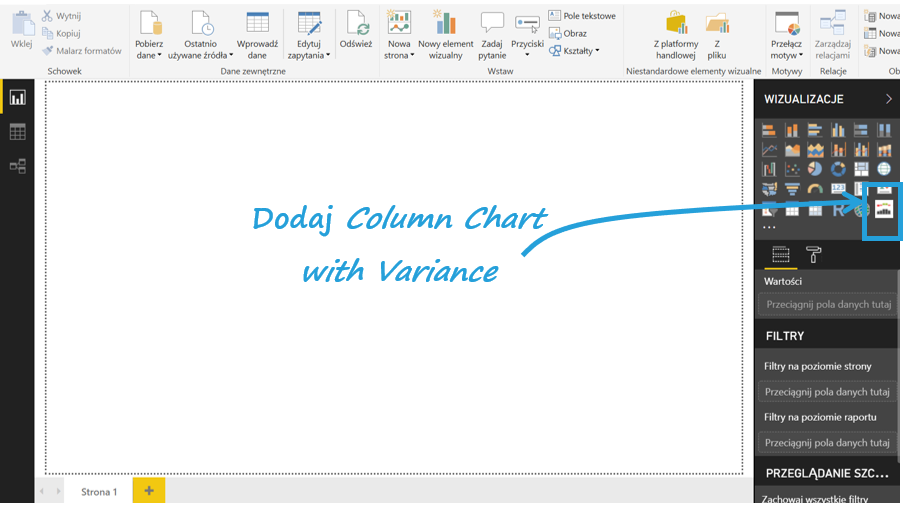Open the Report view in left sidebar

tap(17, 98)
